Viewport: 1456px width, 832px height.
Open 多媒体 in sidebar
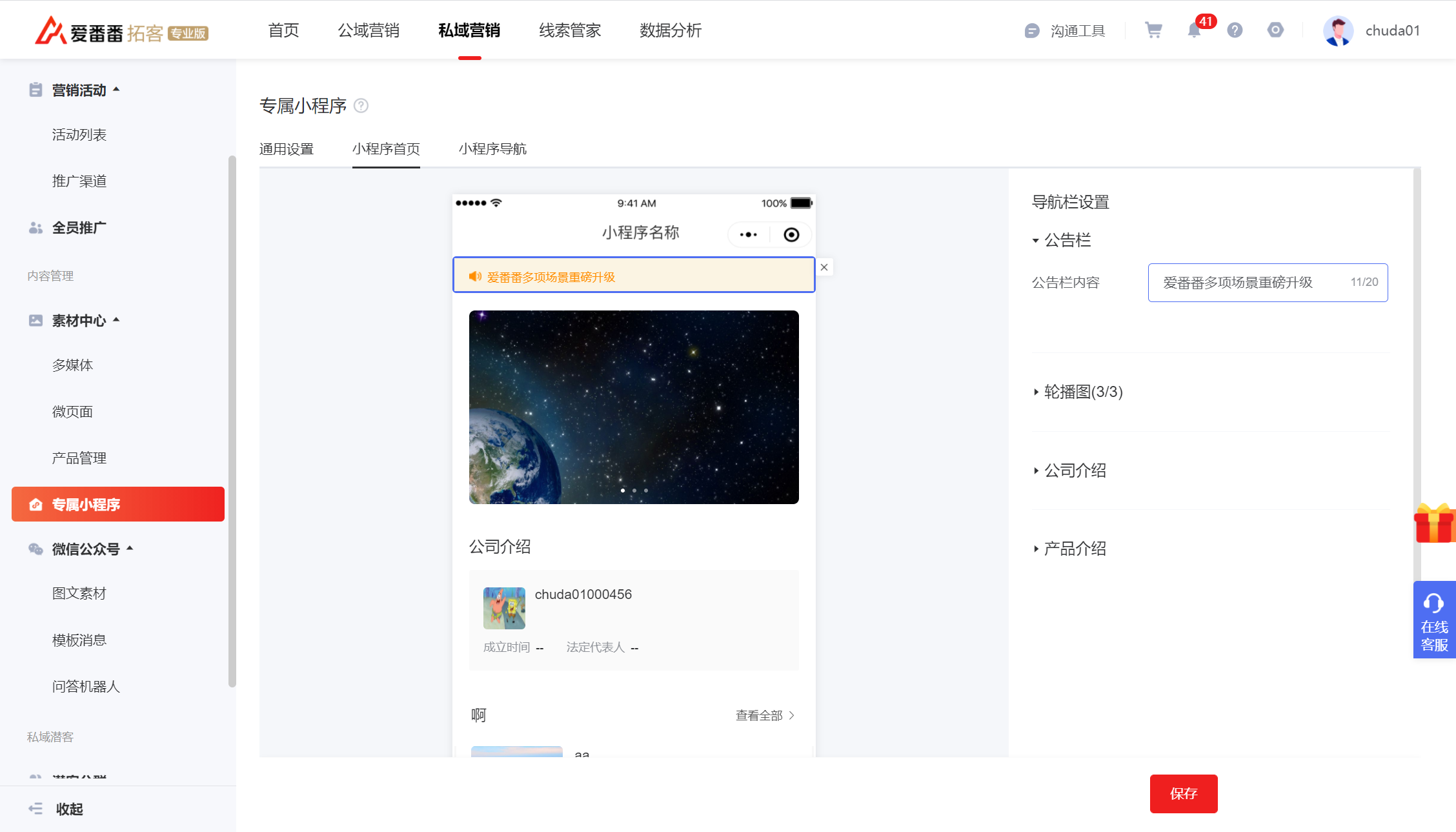[x=72, y=365]
